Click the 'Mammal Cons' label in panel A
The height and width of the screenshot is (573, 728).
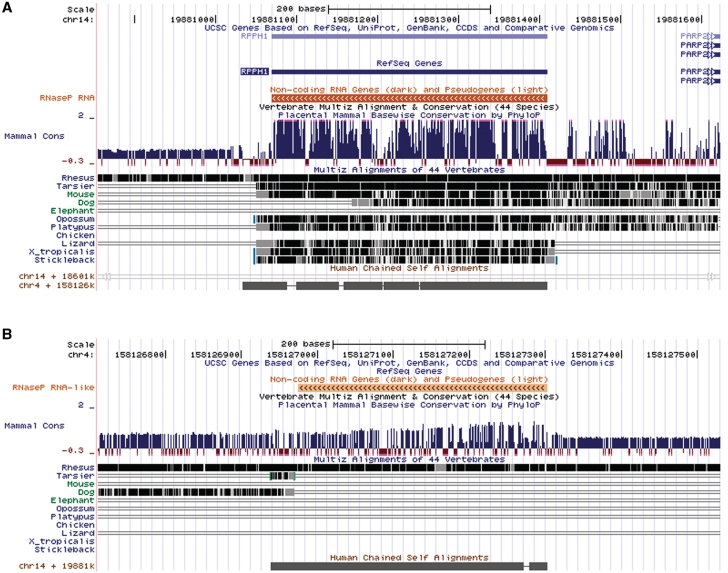point(34,136)
